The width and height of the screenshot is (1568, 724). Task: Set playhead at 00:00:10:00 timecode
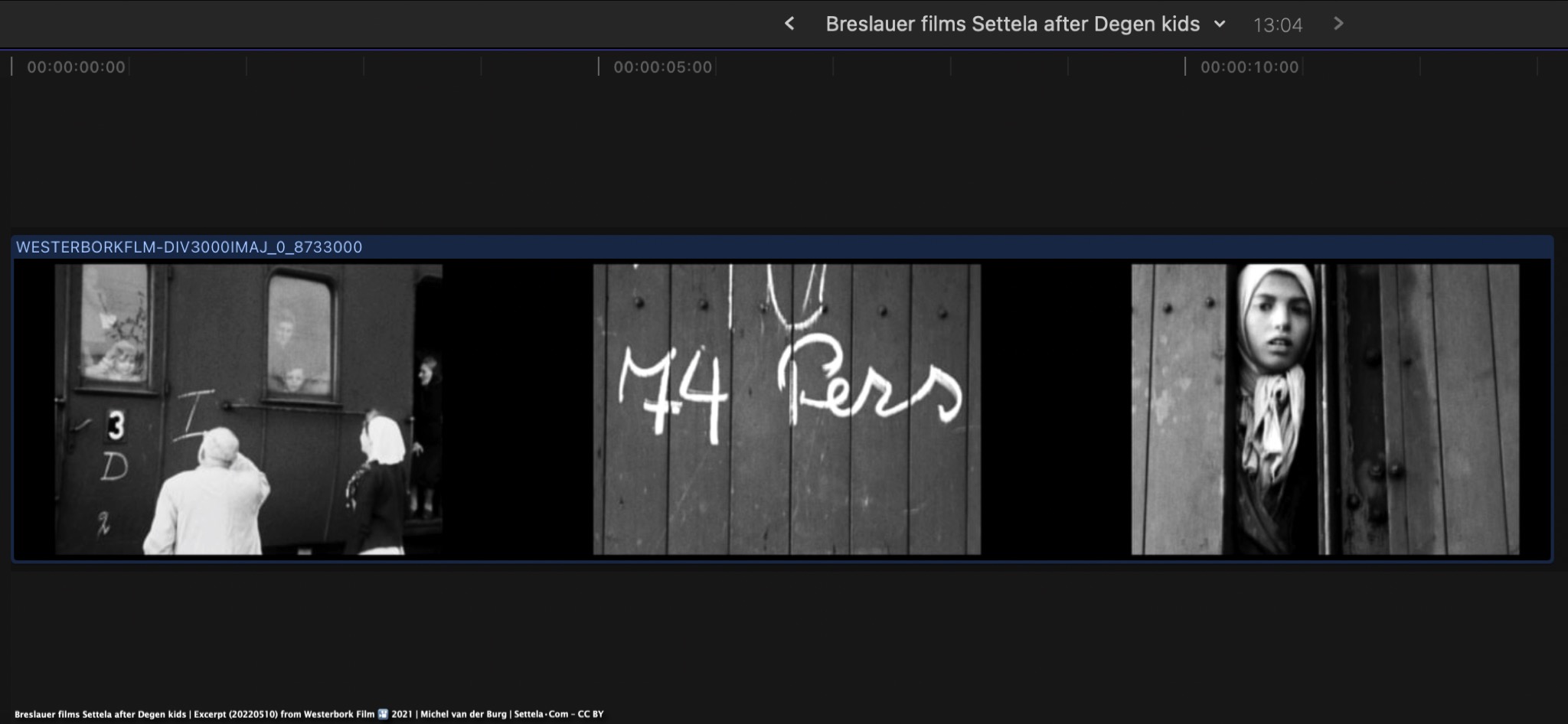click(1249, 67)
